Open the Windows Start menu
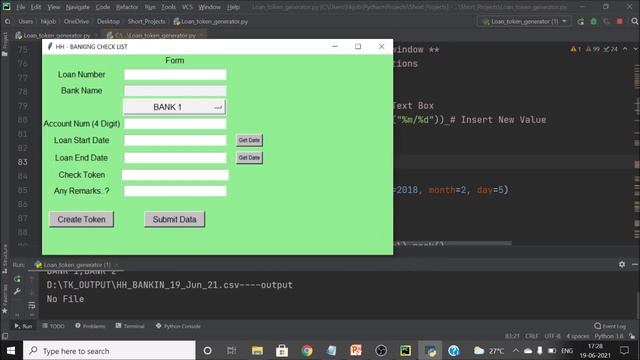Screen dimensions: 640x360 pyautogui.click(x=11, y=351)
